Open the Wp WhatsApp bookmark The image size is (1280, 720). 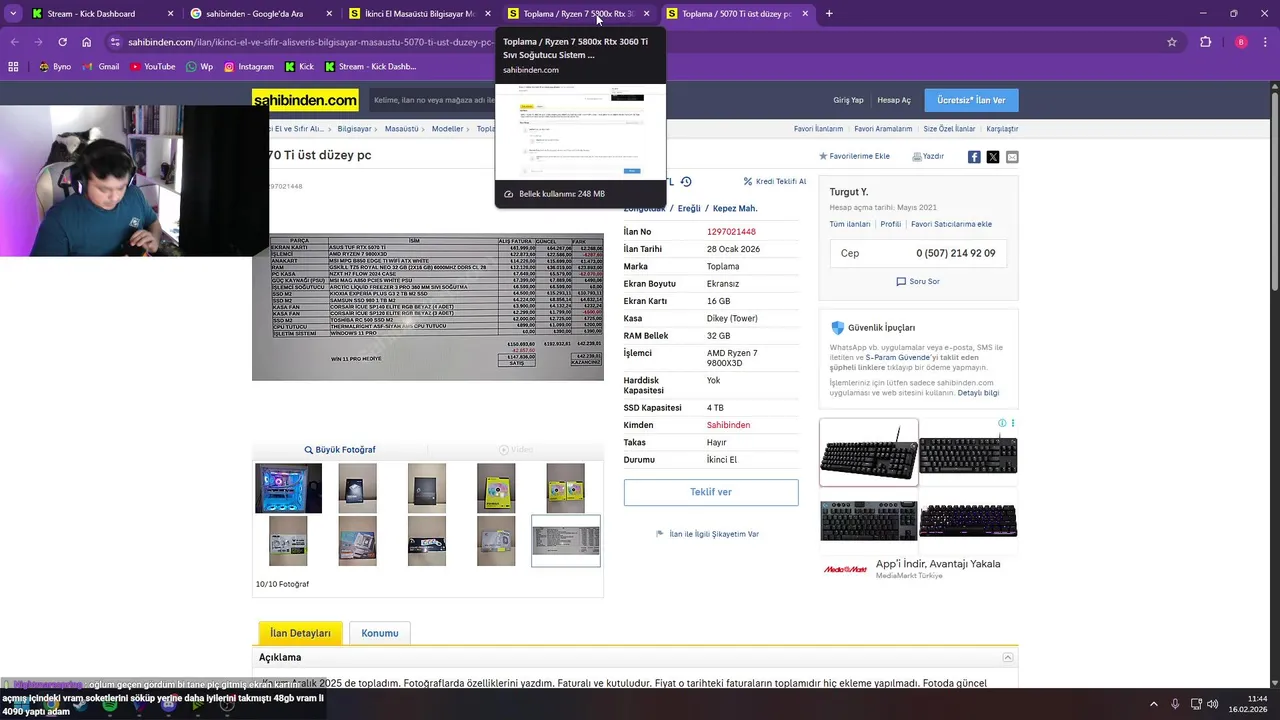click(199, 67)
